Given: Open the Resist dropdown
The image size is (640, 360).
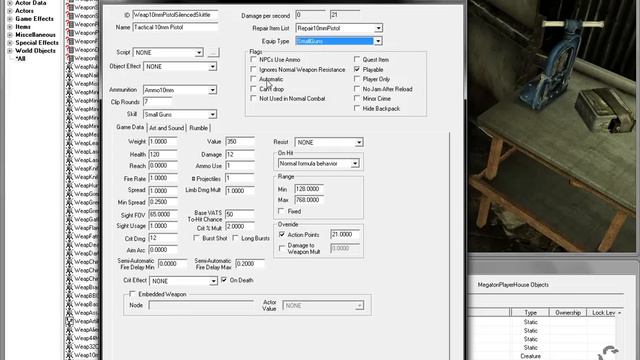Looking at the screenshot, I should coord(359,142).
